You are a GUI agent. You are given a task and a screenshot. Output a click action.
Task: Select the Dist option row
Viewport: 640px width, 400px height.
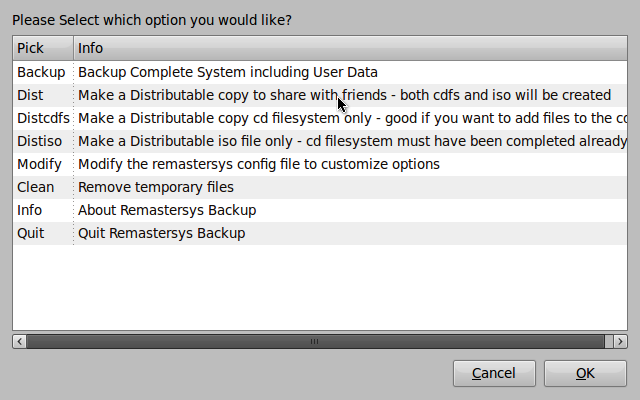30,95
